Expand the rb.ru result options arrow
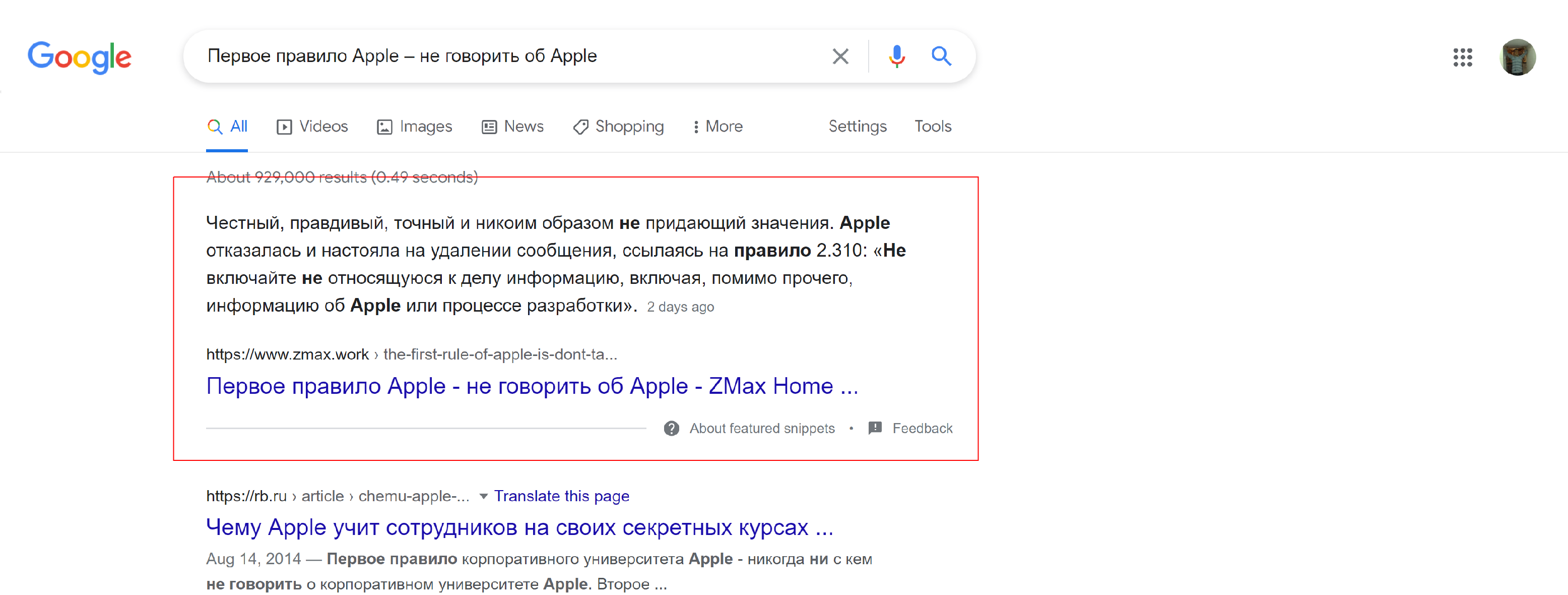Viewport: 1568px width, 595px height. click(x=483, y=496)
